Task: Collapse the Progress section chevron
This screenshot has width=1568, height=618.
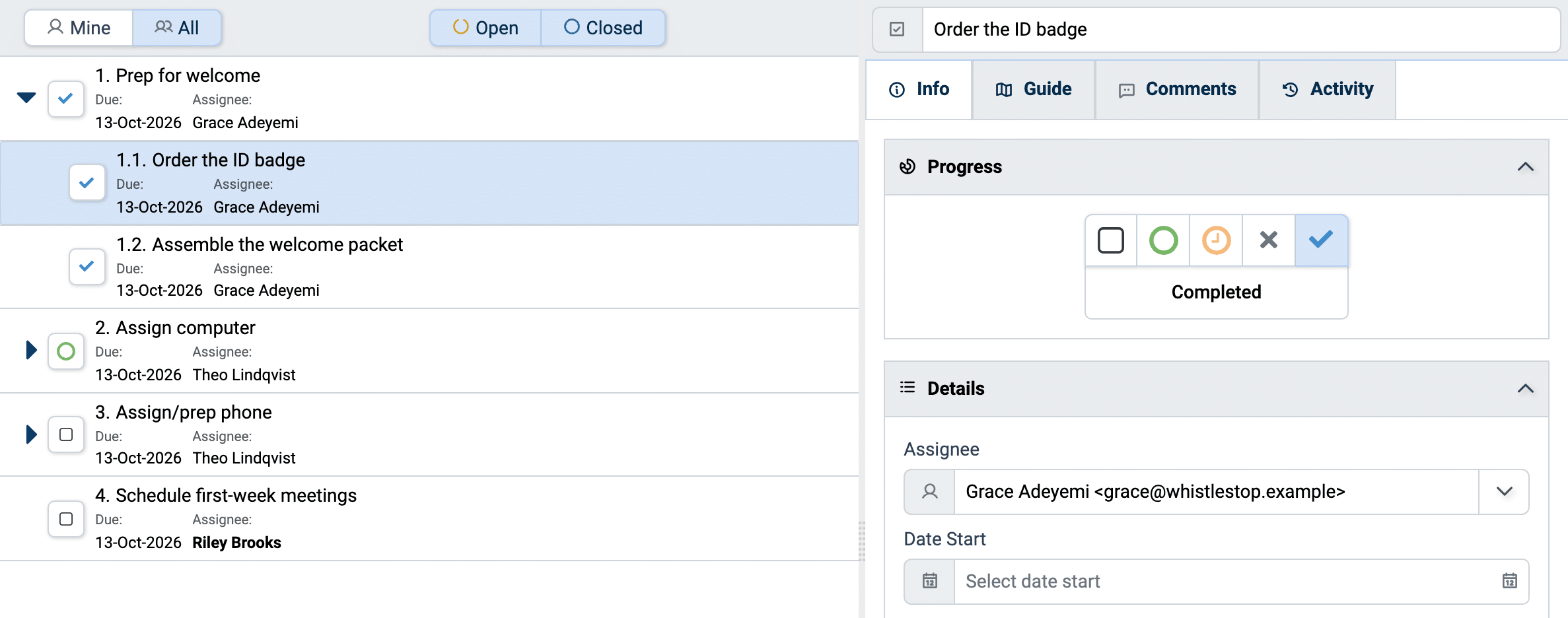Action: coord(1525,166)
